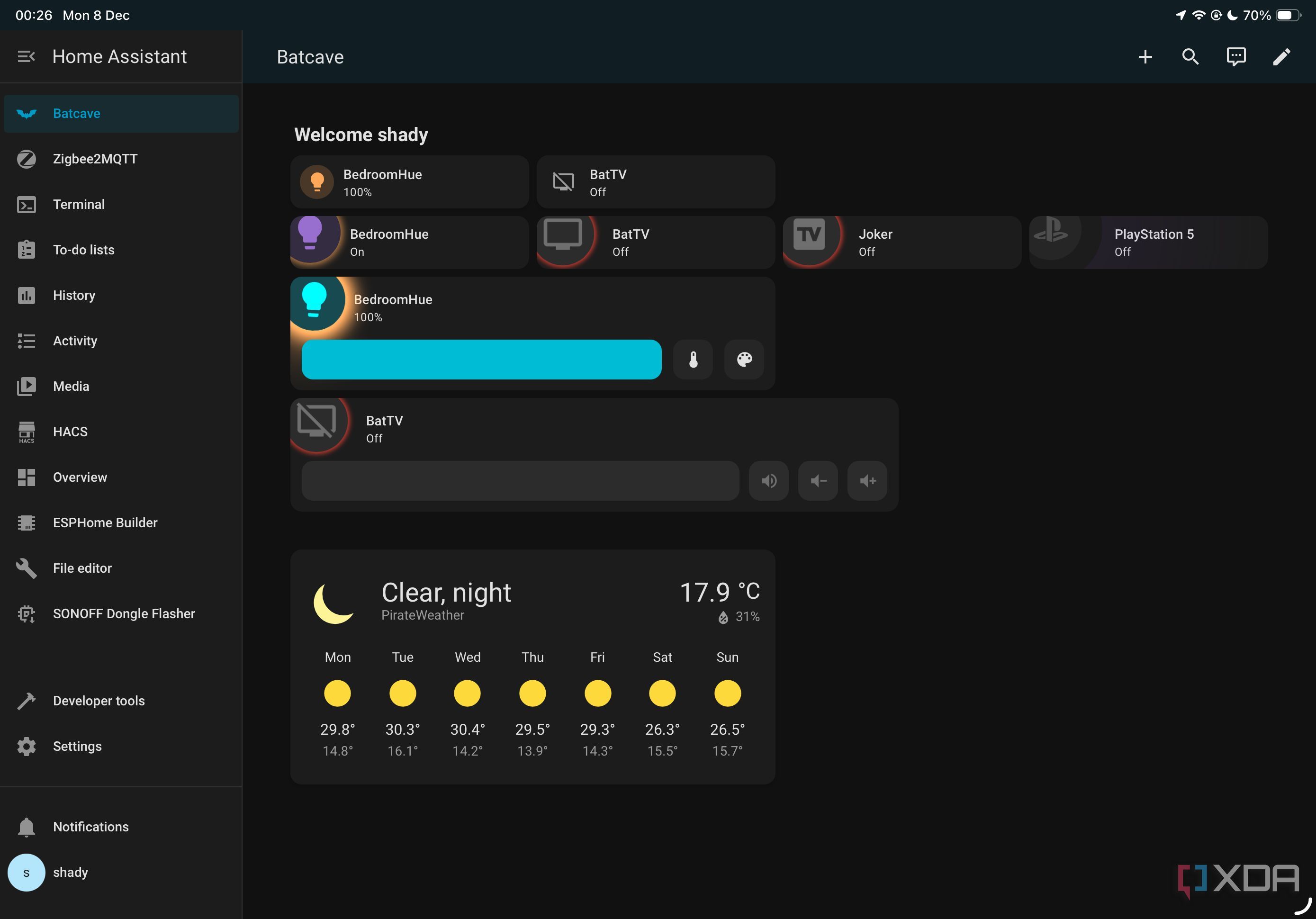Open Terminal from the sidebar
1316x919 pixels.
[121, 205]
